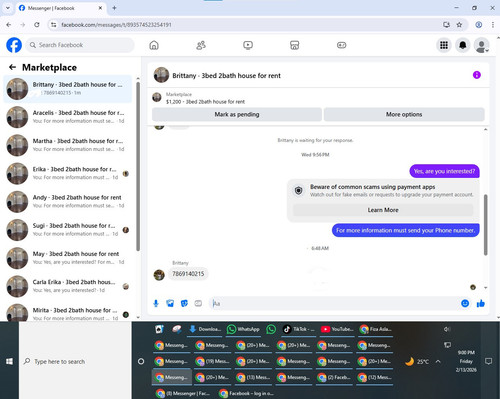The height and width of the screenshot is (399, 500).
Task: View site information icon in address bar
Action: pos(53,25)
